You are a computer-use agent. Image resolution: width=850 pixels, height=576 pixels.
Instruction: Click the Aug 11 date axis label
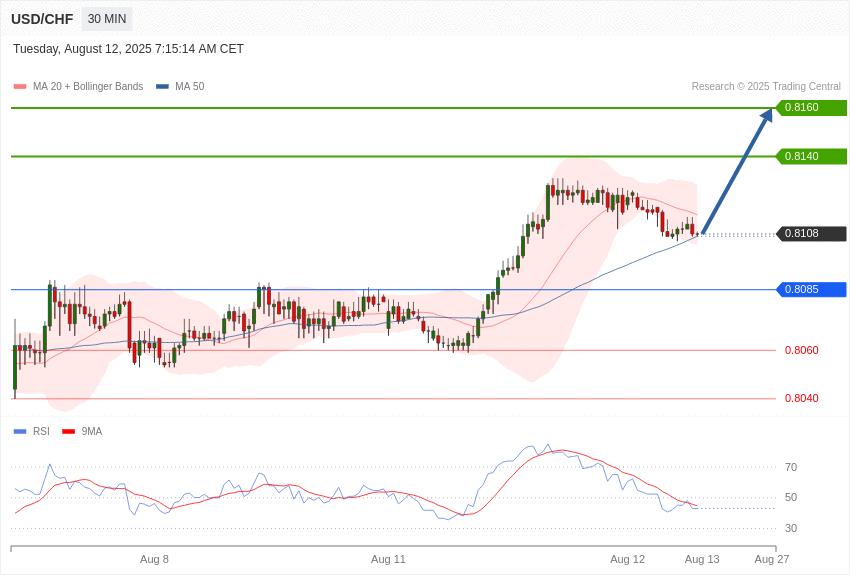point(388,559)
